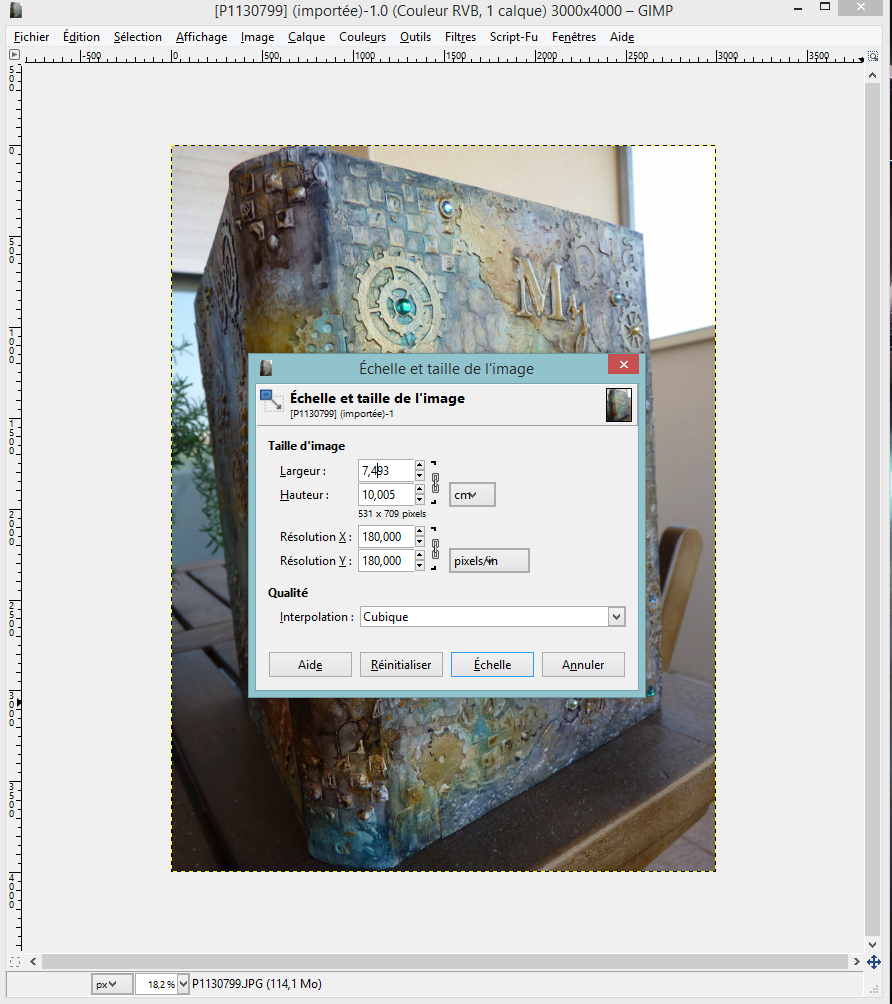Click the Qualité section label

[288, 593]
